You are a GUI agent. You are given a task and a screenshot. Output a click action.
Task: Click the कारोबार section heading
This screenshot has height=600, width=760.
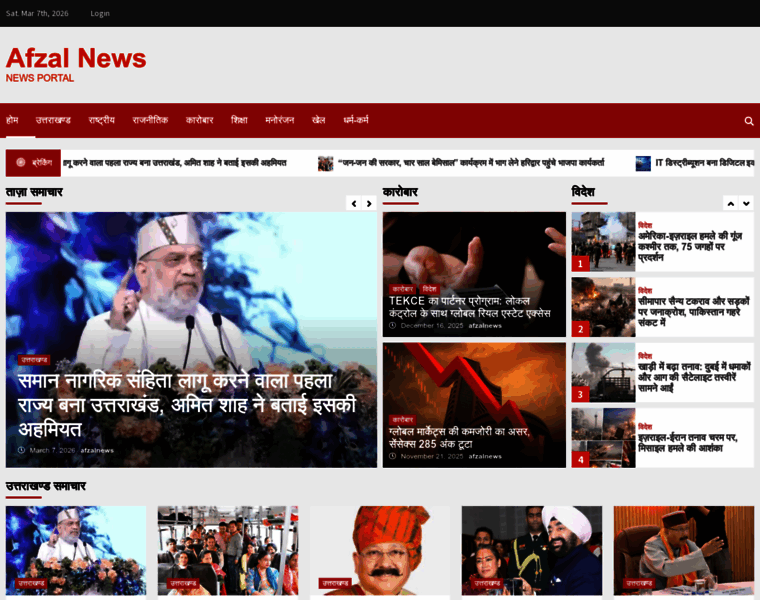click(400, 192)
